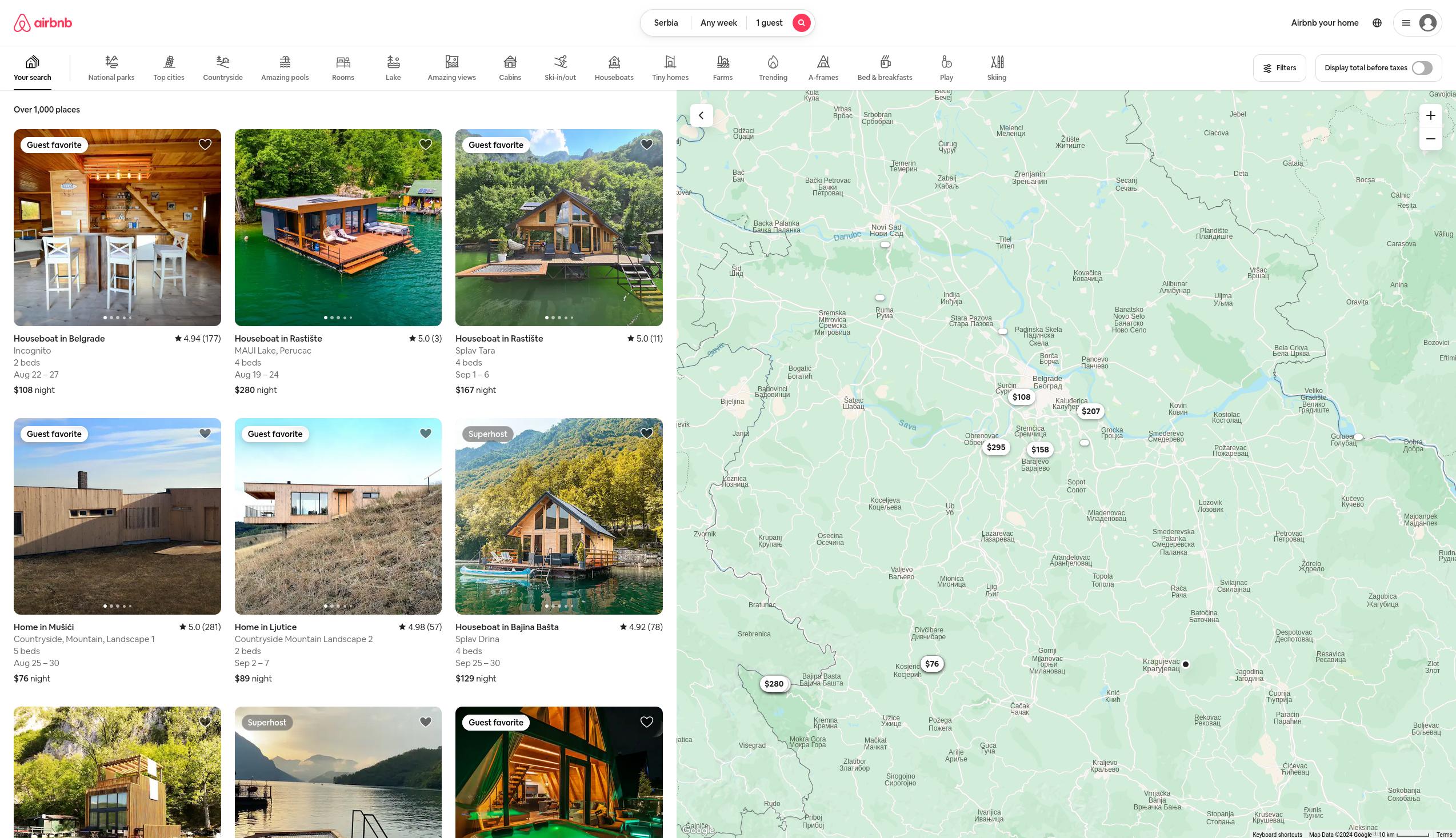Open Home in Mušići listing title
This screenshot has height=838, width=1456.
[44, 627]
